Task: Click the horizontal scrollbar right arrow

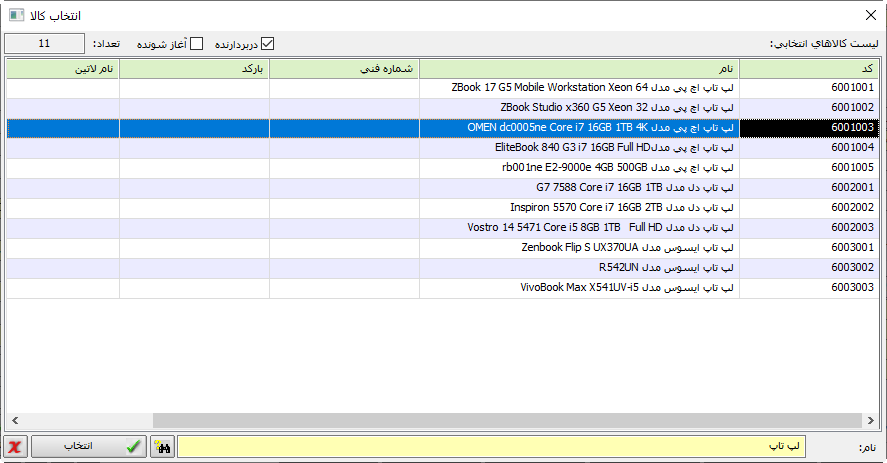Action: coord(871,421)
